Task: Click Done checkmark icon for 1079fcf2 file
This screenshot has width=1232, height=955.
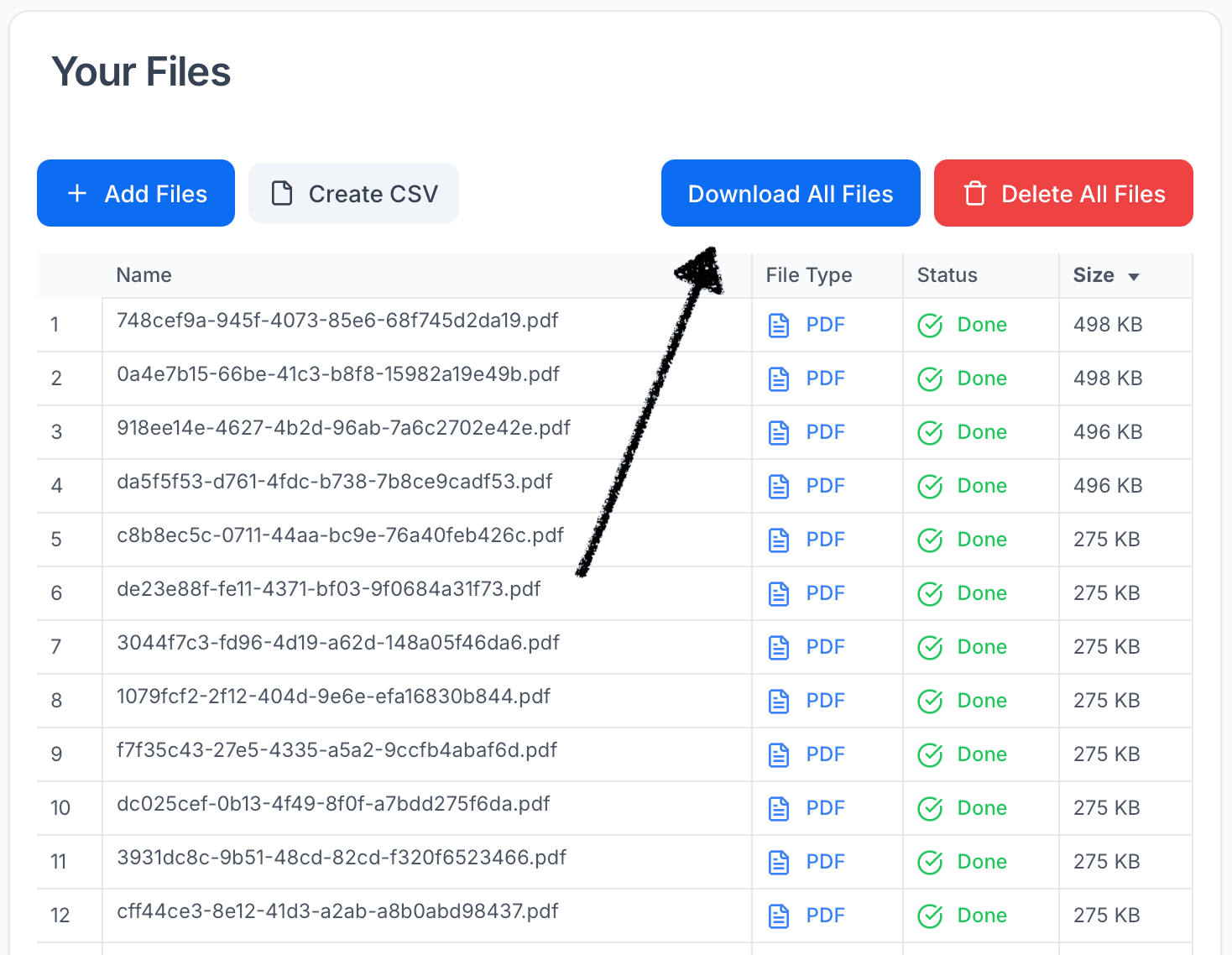Action: (930, 701)
